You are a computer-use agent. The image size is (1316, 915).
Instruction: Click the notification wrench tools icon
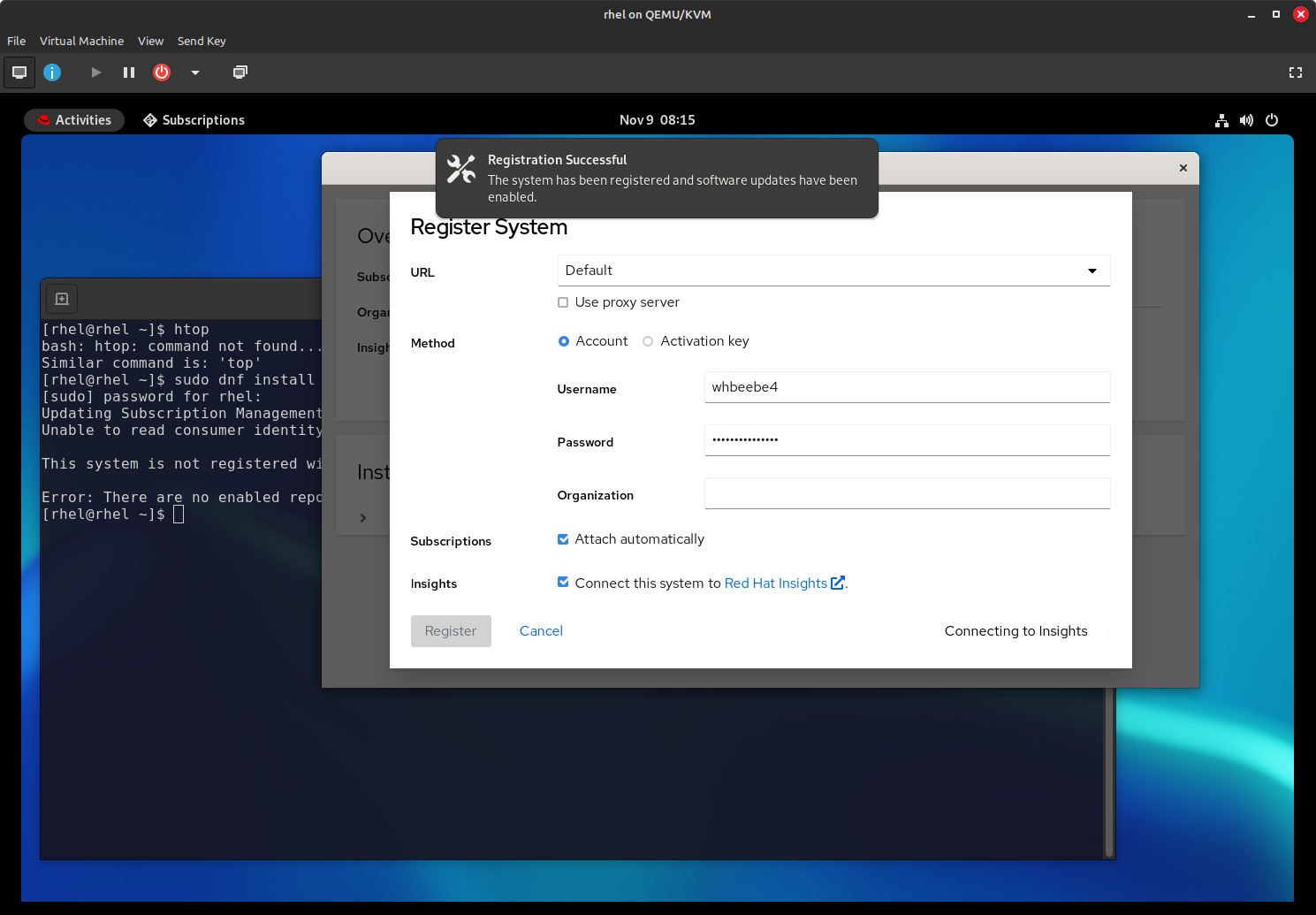[461, 169]
